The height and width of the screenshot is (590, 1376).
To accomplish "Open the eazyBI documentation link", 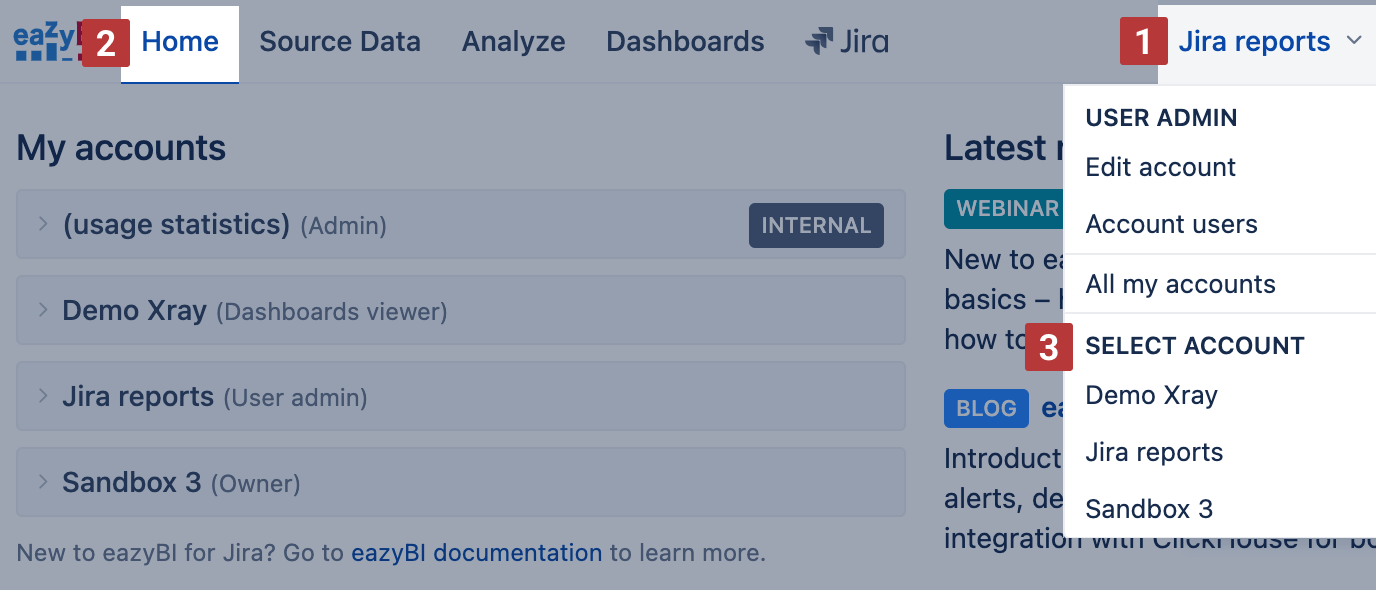I will pyautogui.click(x=476, y=552).
